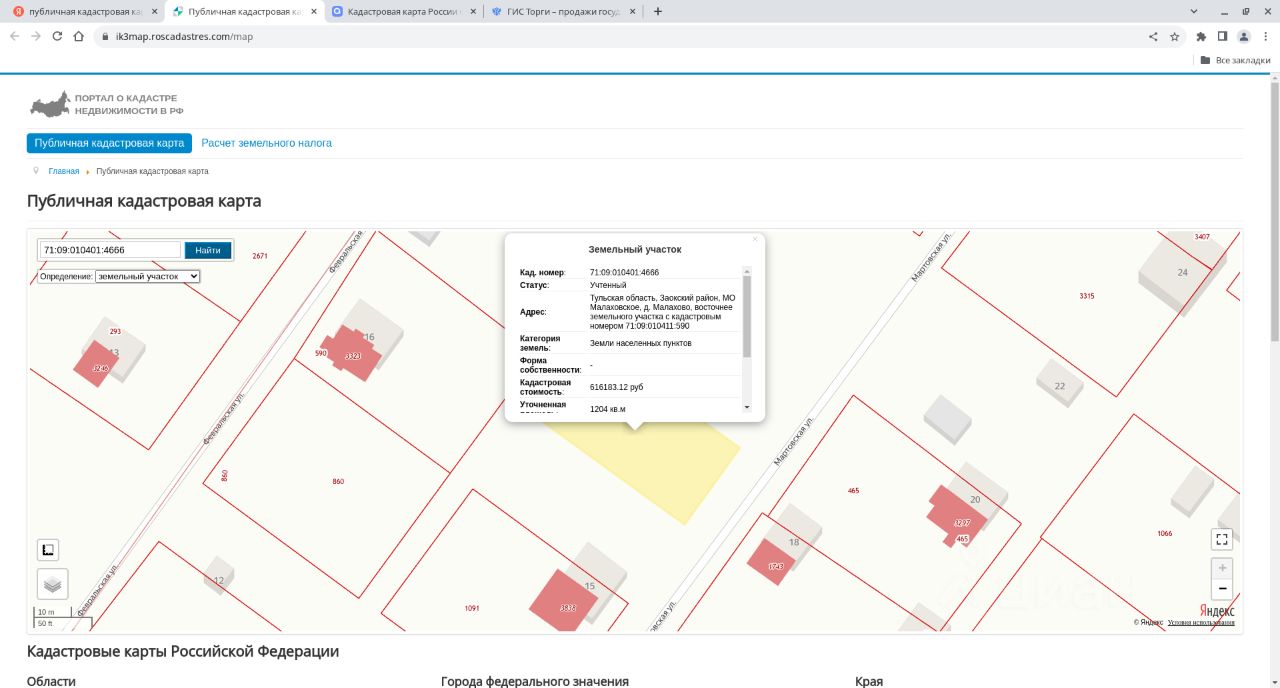Click the Найти search button

208,250
